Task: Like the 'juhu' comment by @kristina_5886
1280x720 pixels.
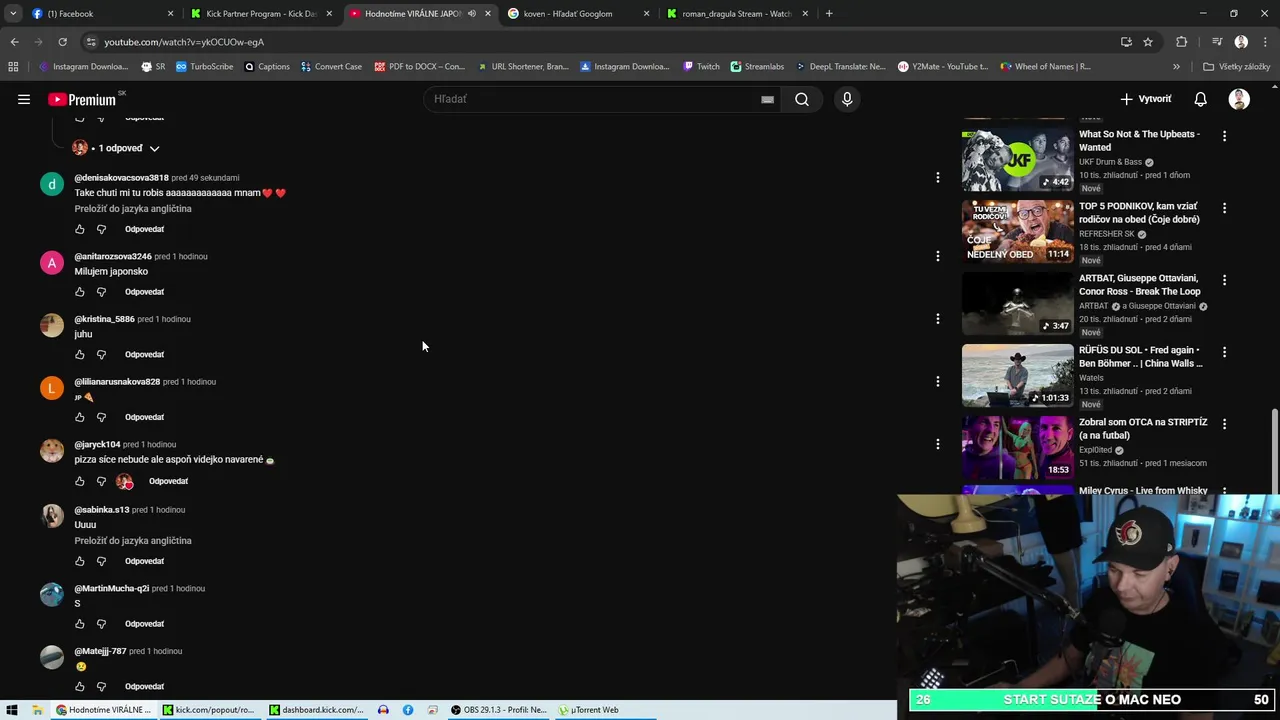Action: pos(80,354)
